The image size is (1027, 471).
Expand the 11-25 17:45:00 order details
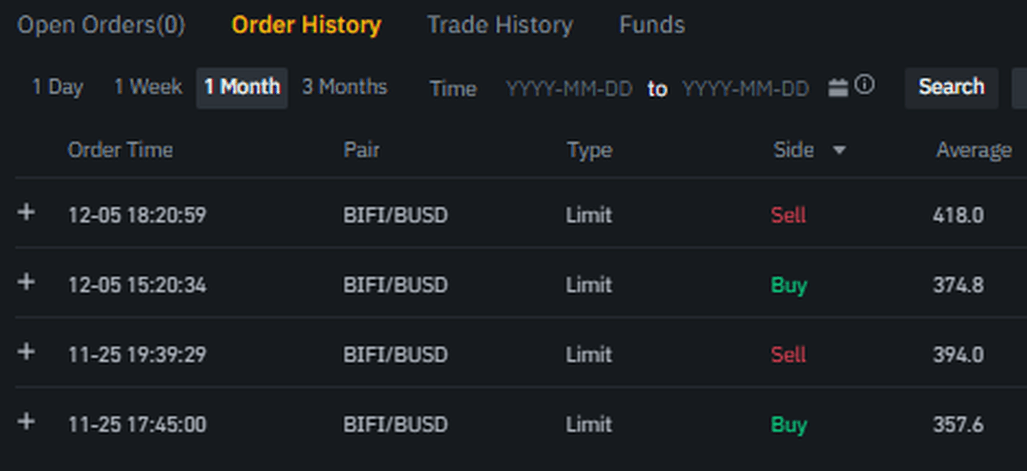point(27,422)
